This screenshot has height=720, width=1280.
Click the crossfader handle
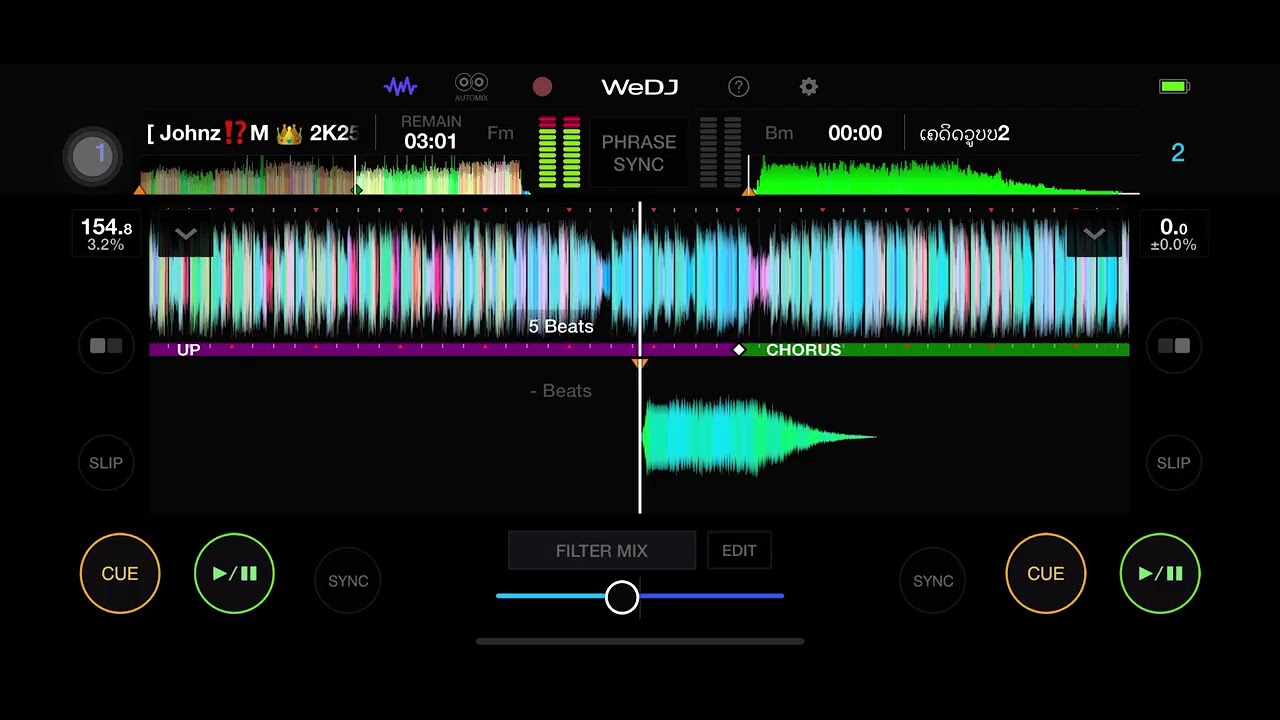622,597
